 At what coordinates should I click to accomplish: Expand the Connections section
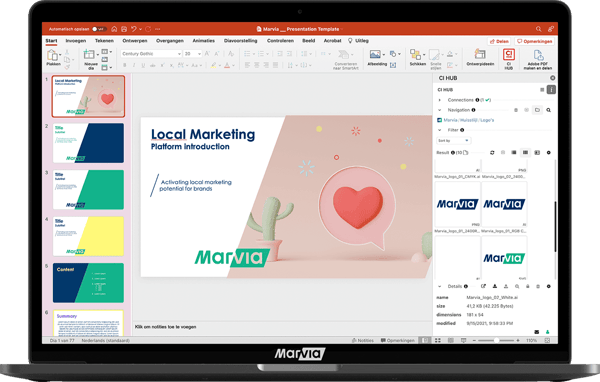tap(440, 100)
